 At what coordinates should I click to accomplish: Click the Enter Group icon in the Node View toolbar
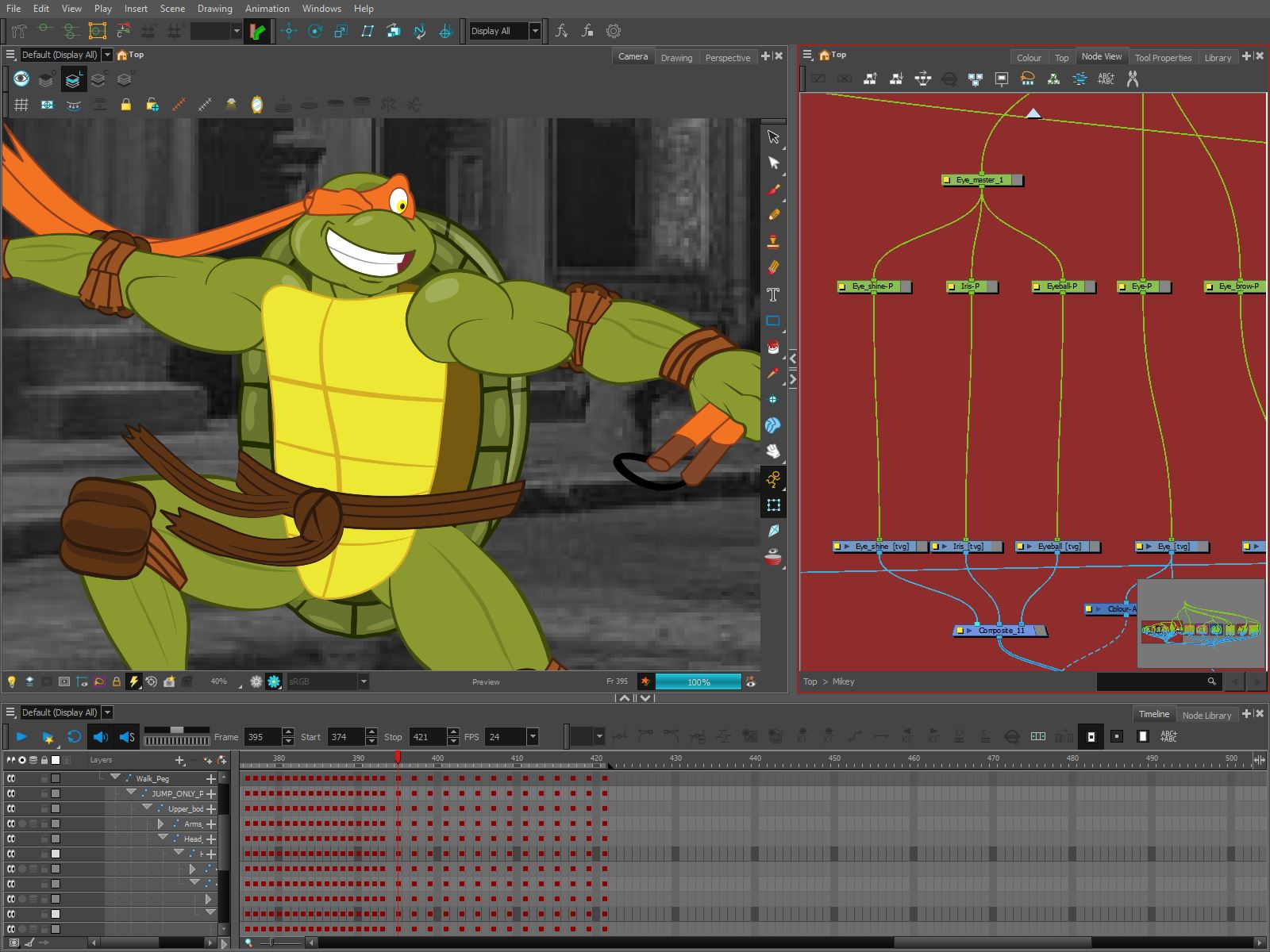pyautogui.click(x=895, y=79)
